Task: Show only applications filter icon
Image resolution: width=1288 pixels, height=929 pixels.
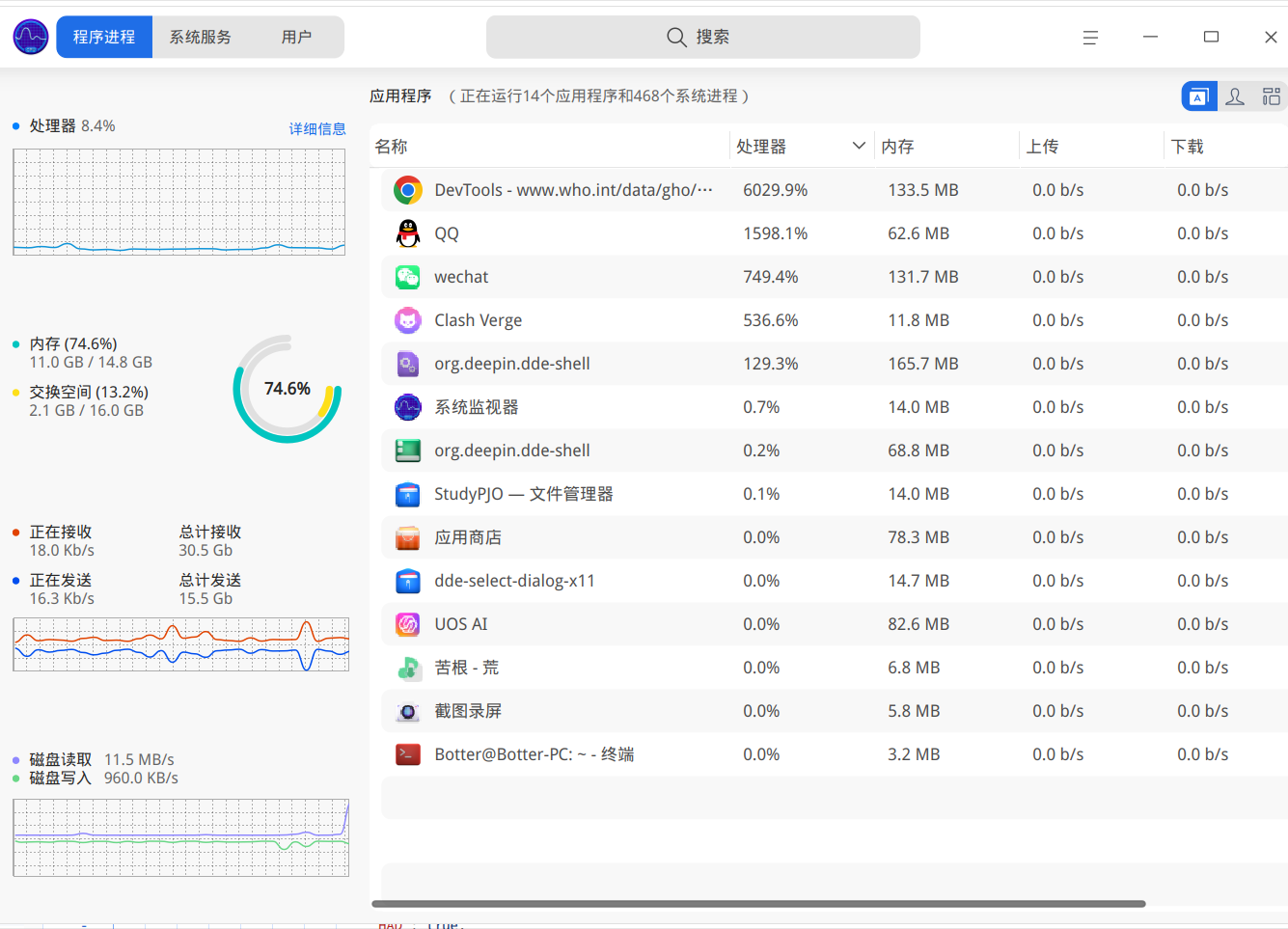Action: pyautogui.click(x=1198, y=96)
